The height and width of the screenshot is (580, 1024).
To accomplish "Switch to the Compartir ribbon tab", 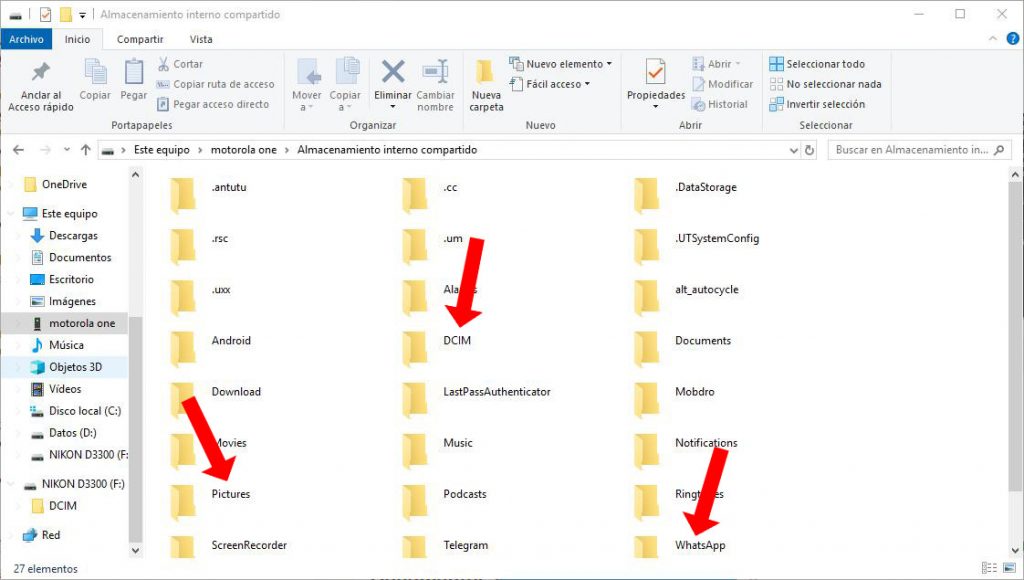I will (140, 39).
